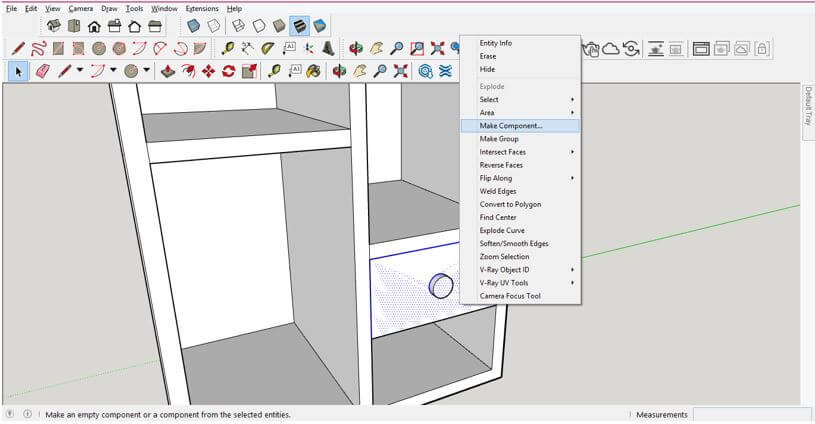Screen dimensions: 815x424
Task: Select the Paint Bucket tool
Action: tap(313, 71)
